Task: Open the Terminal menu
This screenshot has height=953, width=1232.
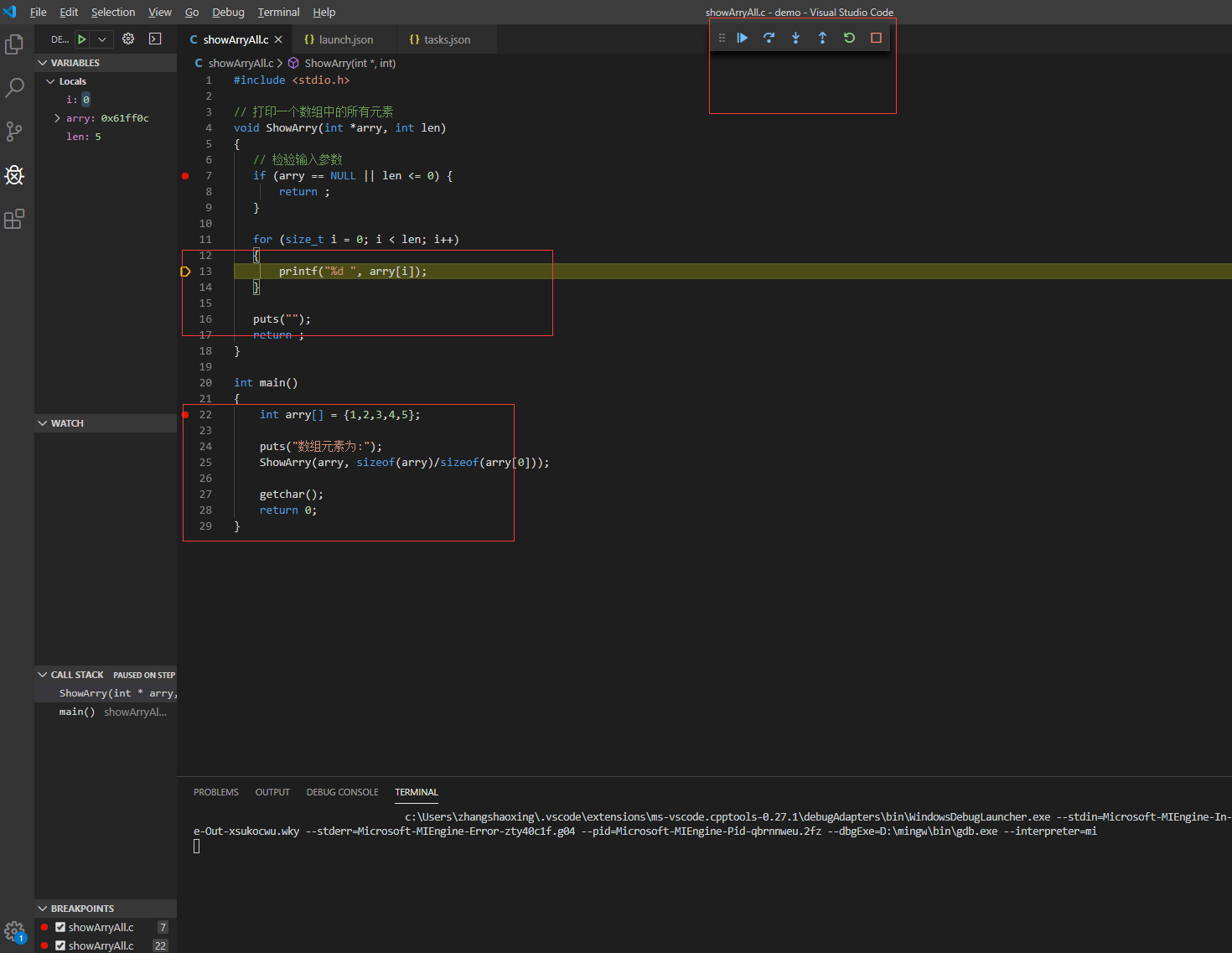Action: [x=278, y=13]
